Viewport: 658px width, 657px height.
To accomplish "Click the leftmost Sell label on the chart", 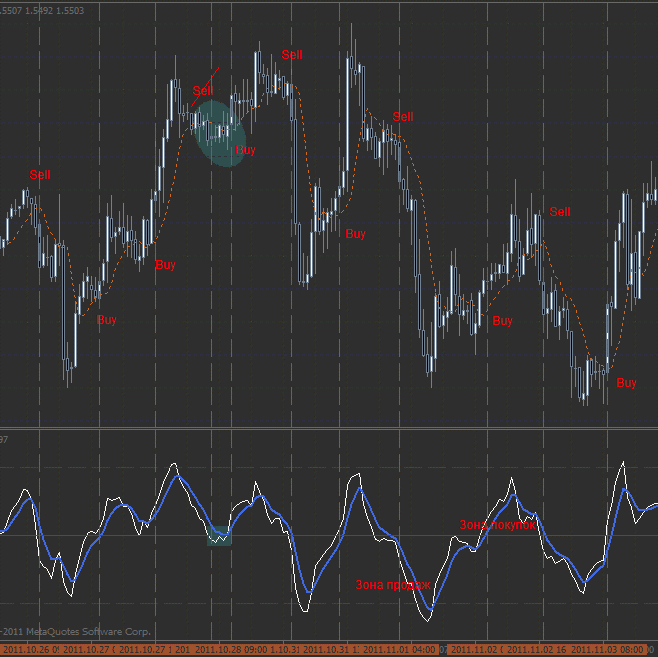I will [39, 175].
